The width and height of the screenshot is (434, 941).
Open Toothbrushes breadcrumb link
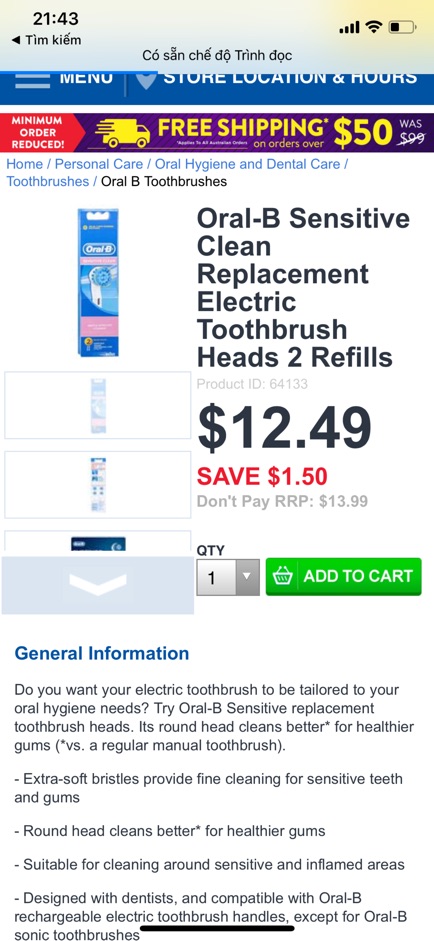coord(47,181)
